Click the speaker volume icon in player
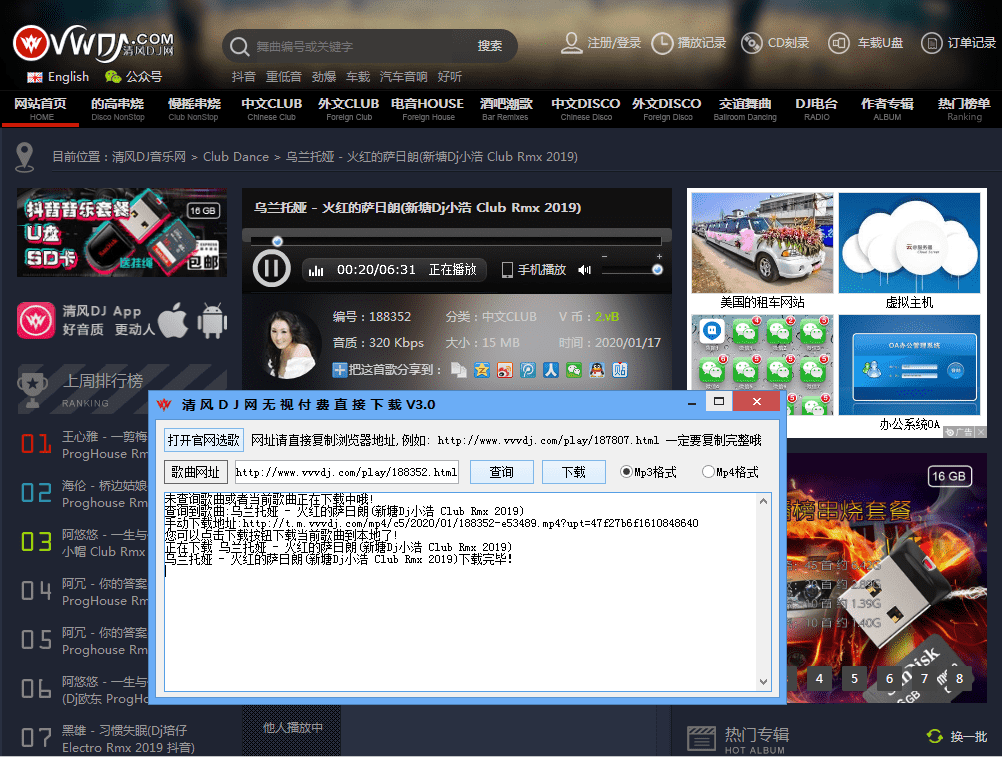Image resolution: width=1002 pixels, height=757 pixels. [x=584, y=270]
